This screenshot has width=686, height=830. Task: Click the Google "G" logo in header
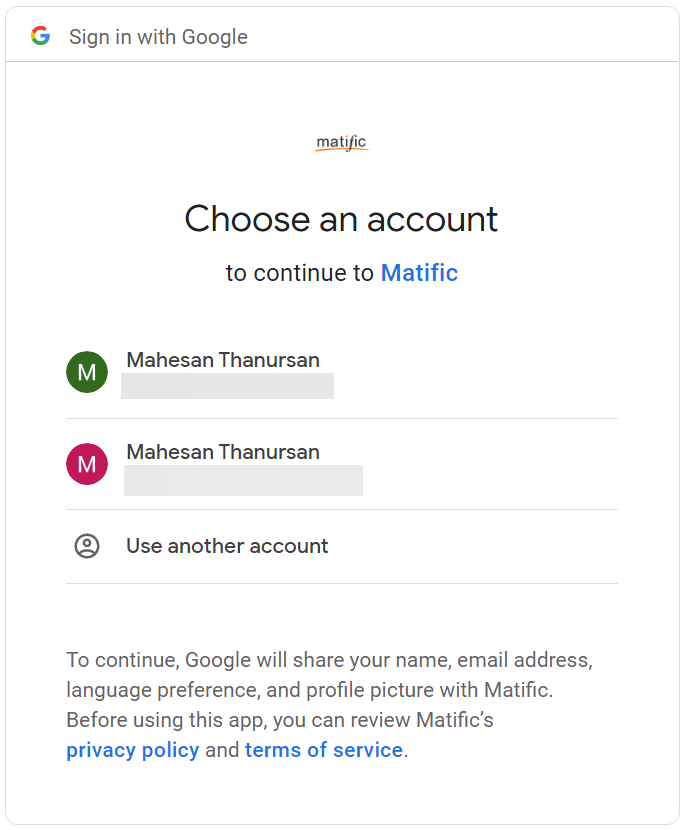[40, 36]
